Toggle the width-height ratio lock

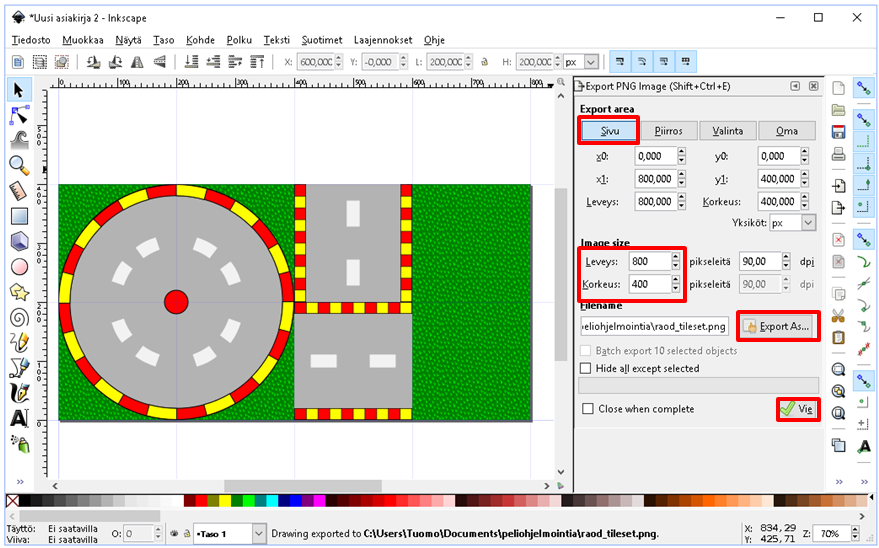point(484,62)
